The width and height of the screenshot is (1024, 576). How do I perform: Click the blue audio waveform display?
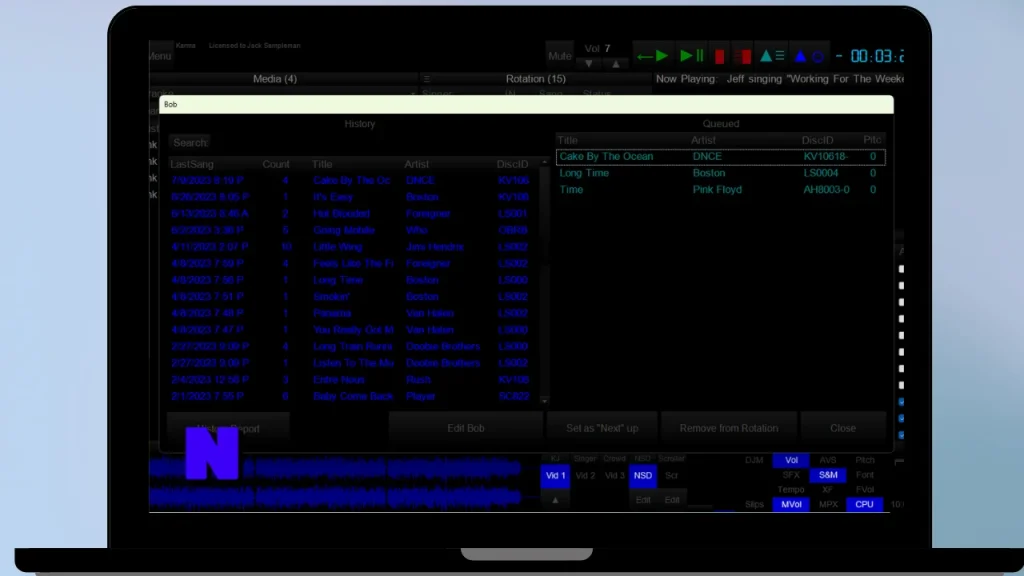335,483
